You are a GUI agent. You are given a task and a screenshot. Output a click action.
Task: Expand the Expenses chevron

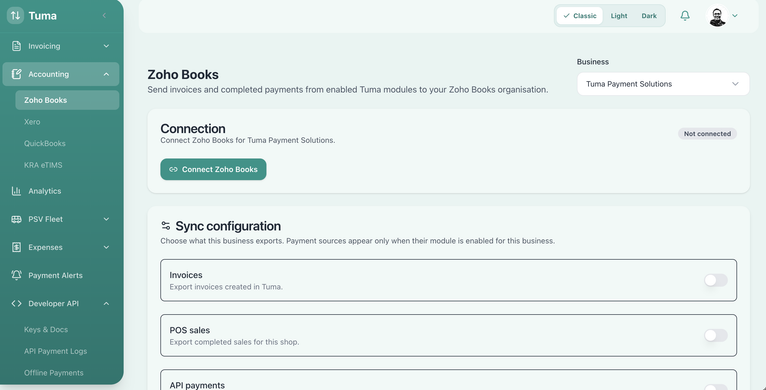pyautogui.click(x=106, y=247)
